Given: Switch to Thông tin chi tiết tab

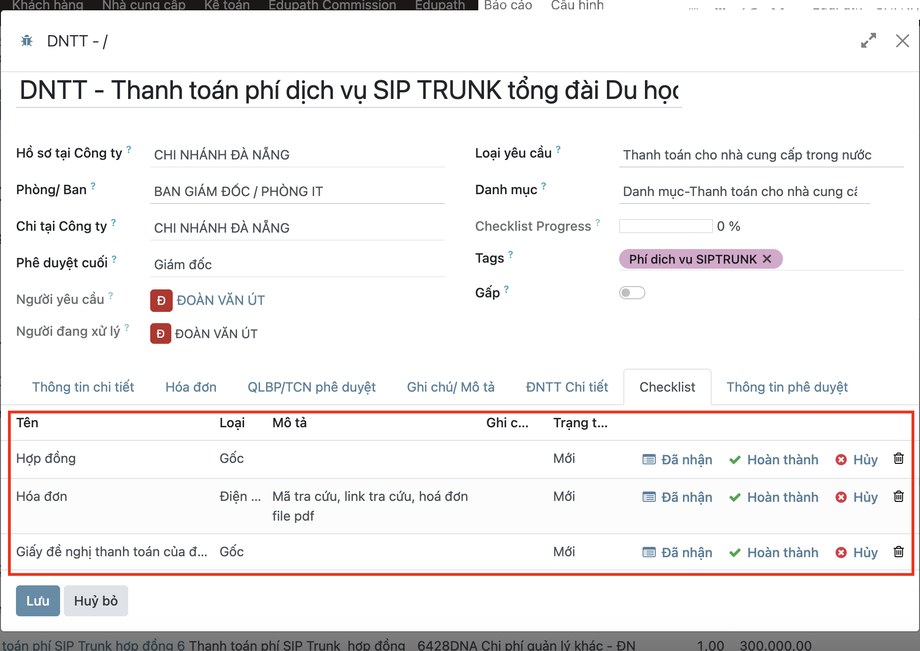Looking at the screenshot, I should 83,387.
